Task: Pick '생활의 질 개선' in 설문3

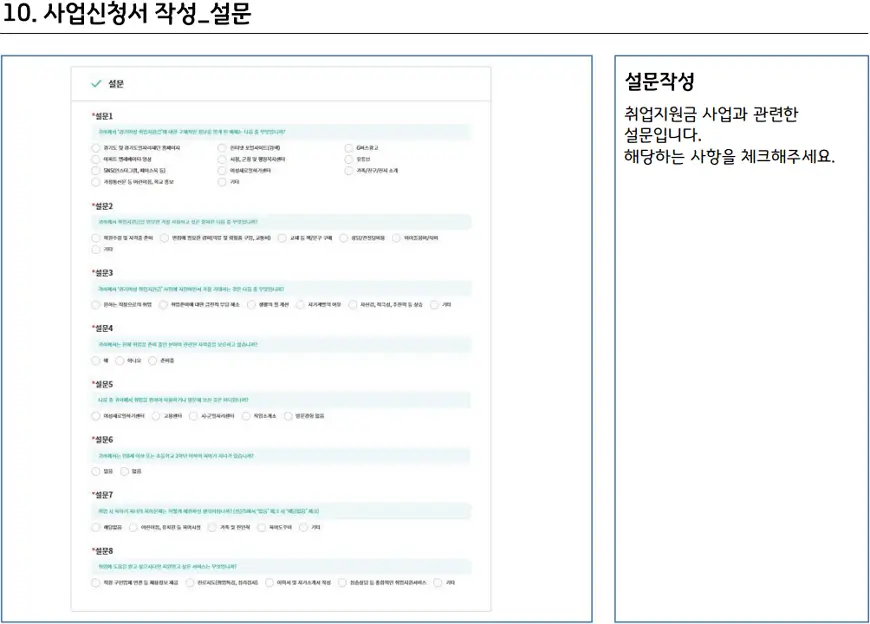Action: tap(251, 305)
